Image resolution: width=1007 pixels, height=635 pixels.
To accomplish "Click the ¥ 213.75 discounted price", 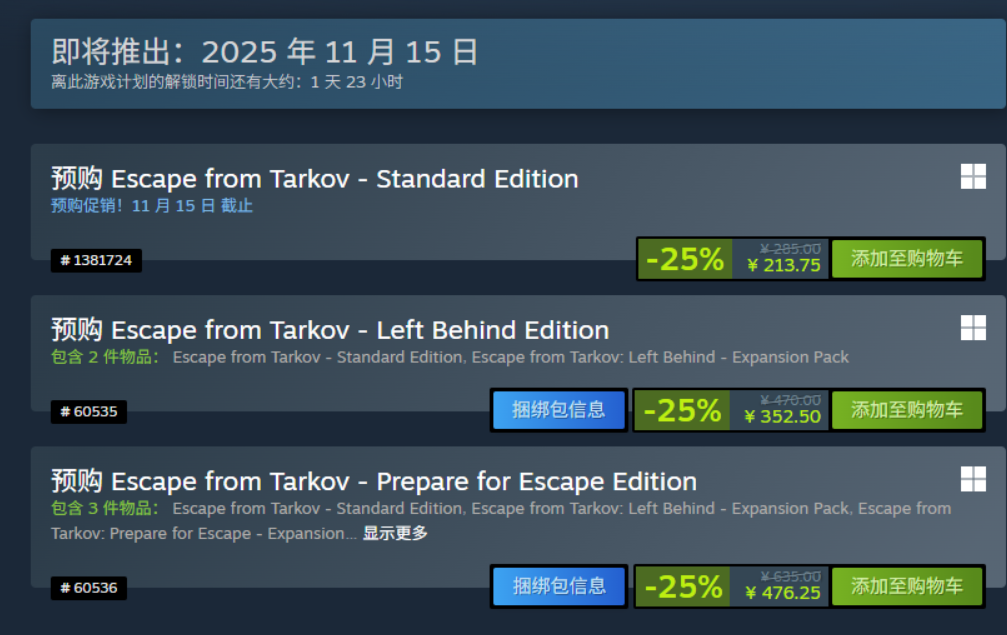I will [784, 266].
